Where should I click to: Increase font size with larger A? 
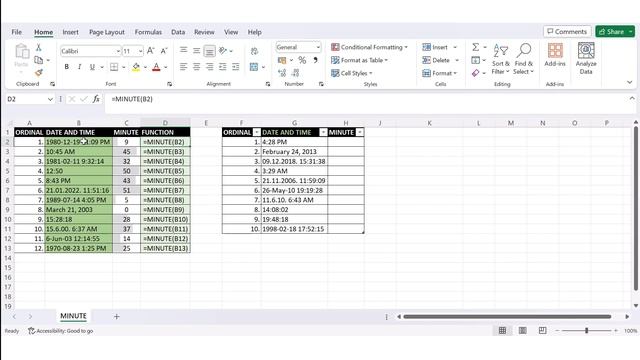pos(151,51)
